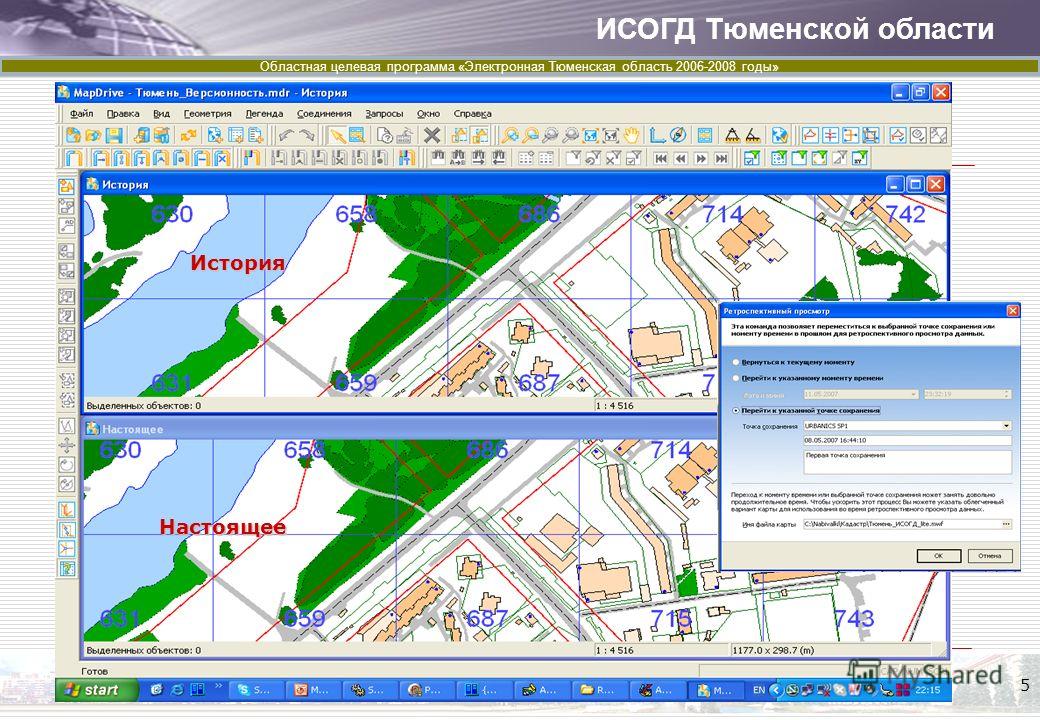The height and width of the screenshot is (720, 1040).
Task: Click the funnel filter icon in second toolbar
Action: point(574,158)
